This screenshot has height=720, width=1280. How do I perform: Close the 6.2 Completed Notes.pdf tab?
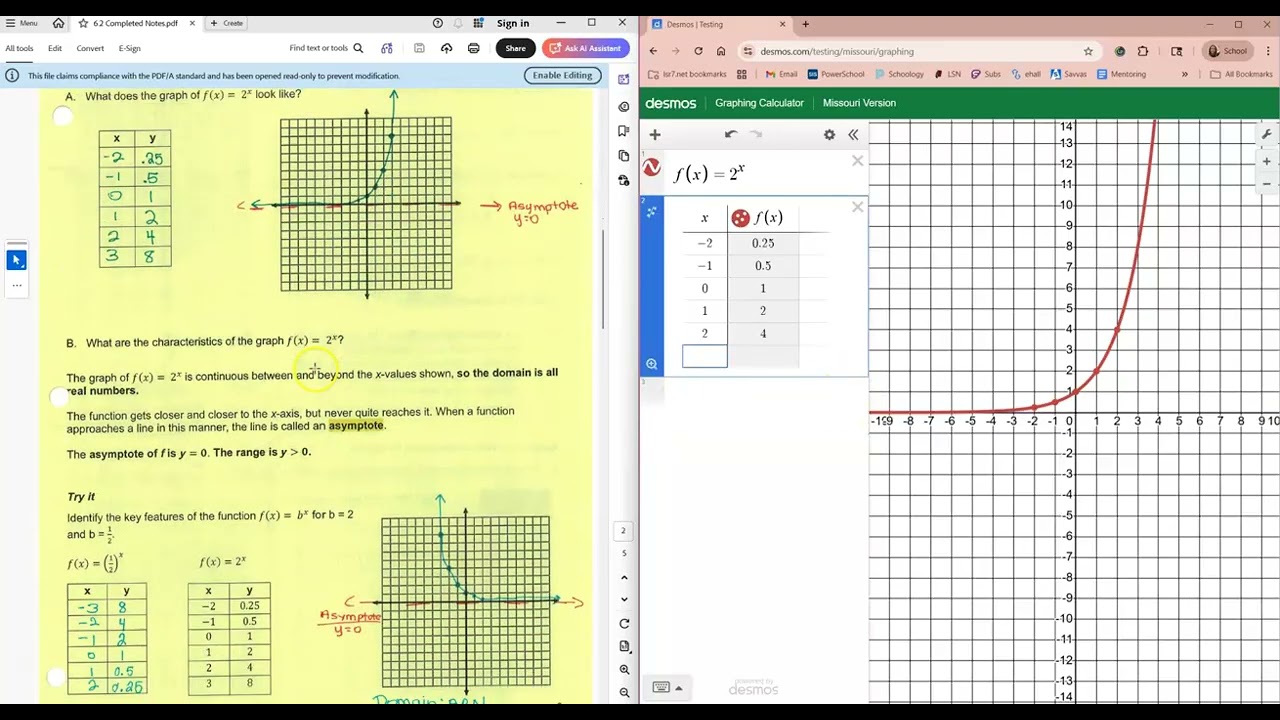click(192, 23)
